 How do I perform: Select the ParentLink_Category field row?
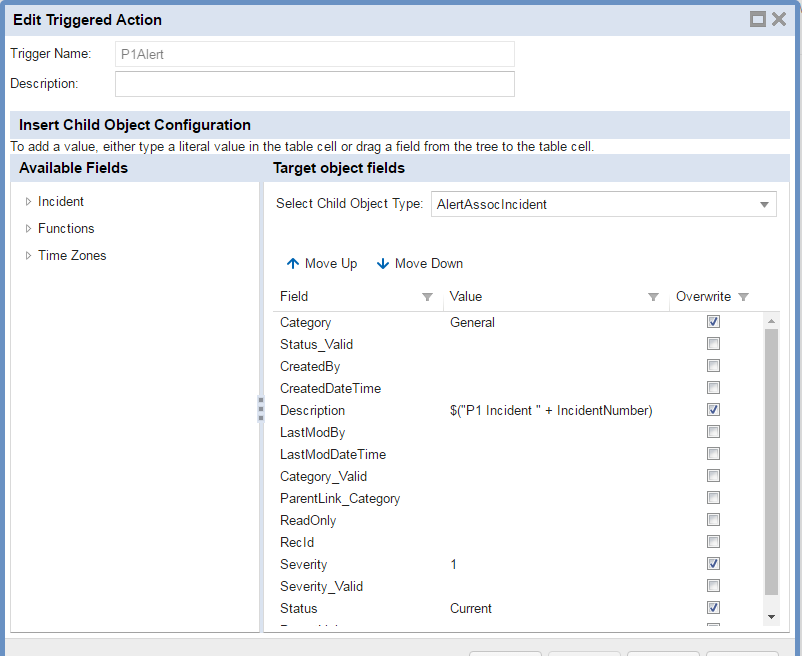click(339, 498)
